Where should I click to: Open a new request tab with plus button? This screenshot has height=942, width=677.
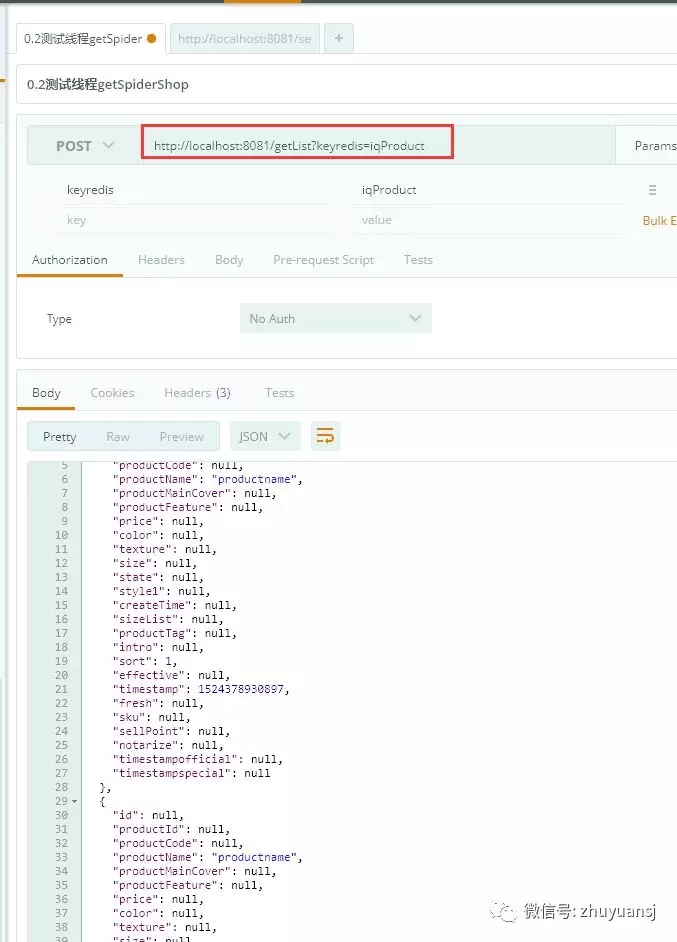tap(338, 39)
